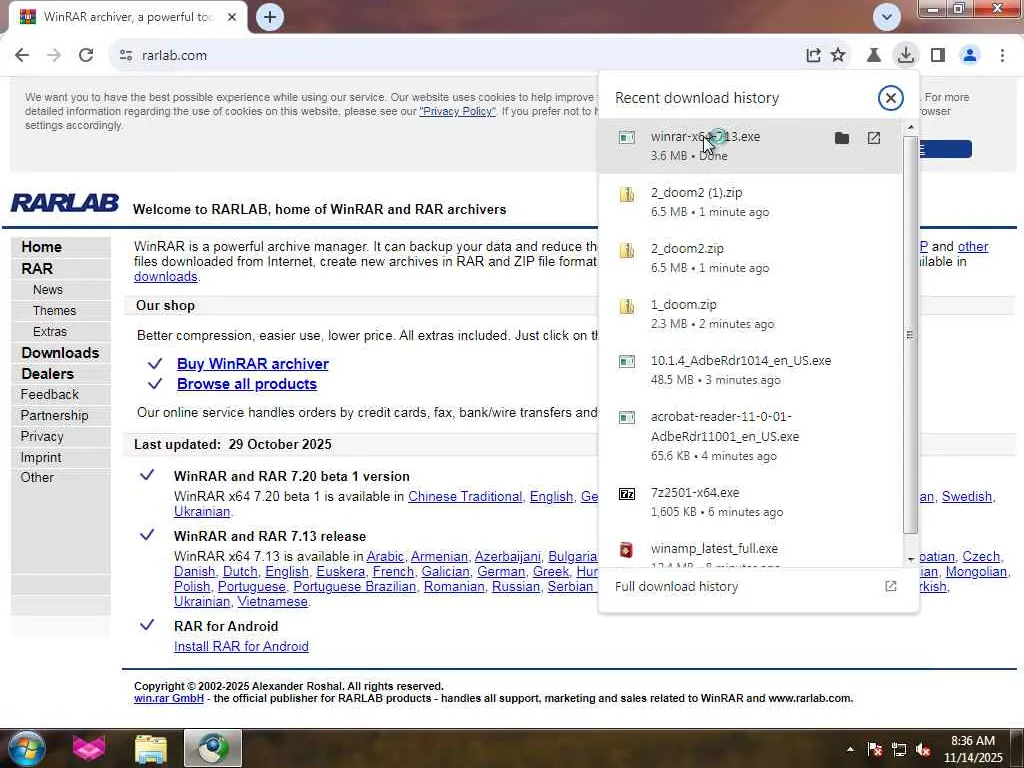Open Chinese Traditional 7.20 beta link
Viewport: 1024px width, 768px height.
tap(465, 496)
